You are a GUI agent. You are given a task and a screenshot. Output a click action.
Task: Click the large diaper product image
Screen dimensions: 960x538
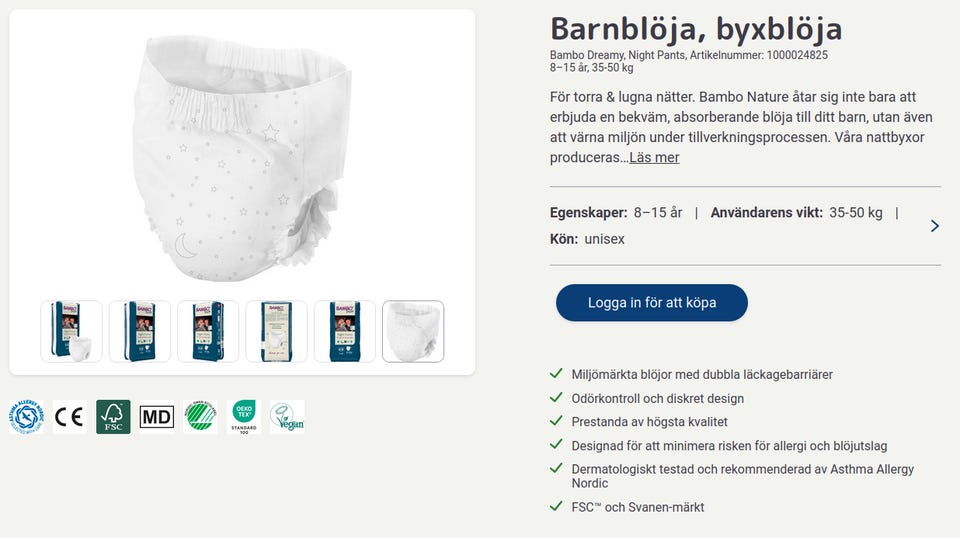(242, 158)
